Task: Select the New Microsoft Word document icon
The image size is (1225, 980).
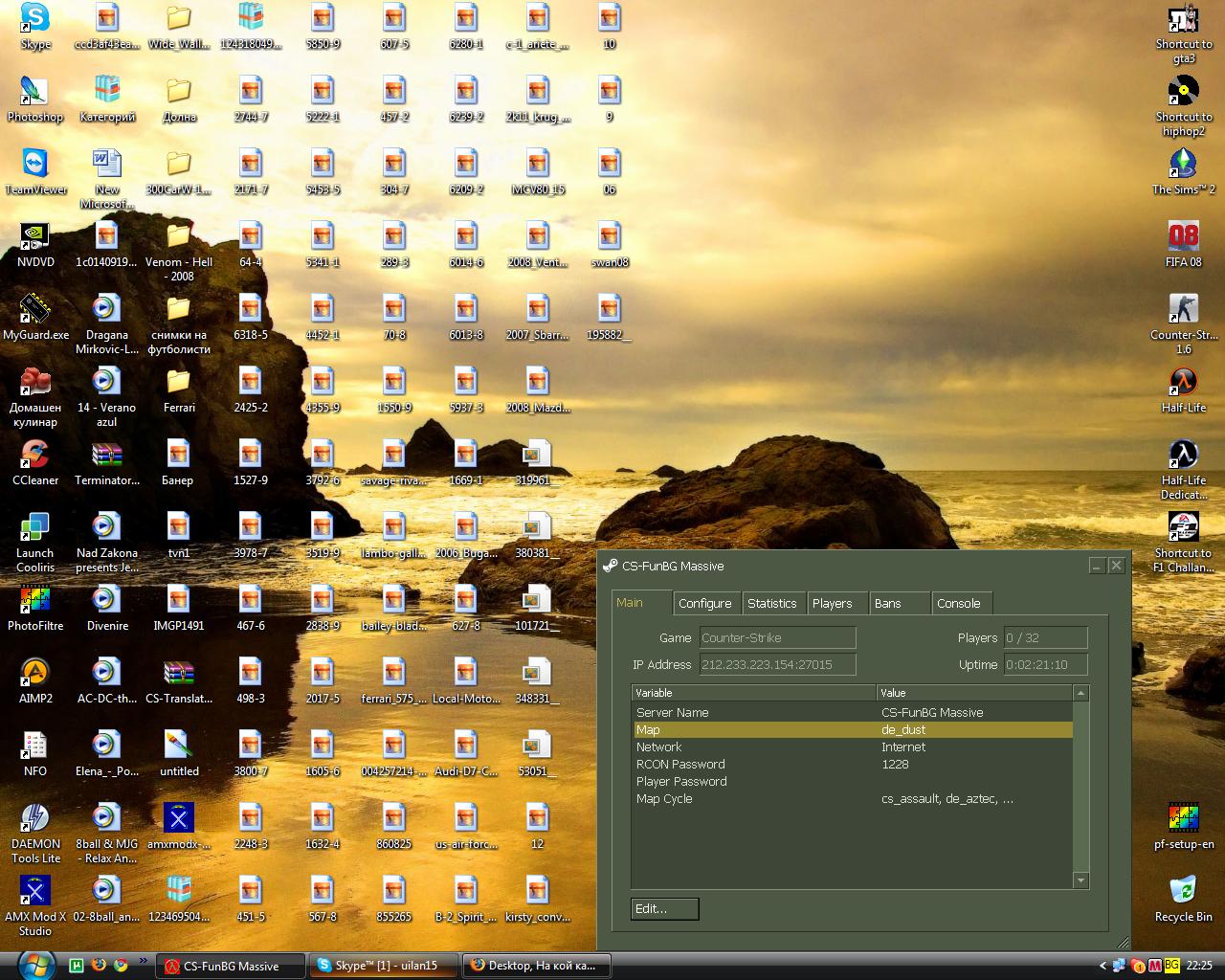Action: (x=107, y=179)
